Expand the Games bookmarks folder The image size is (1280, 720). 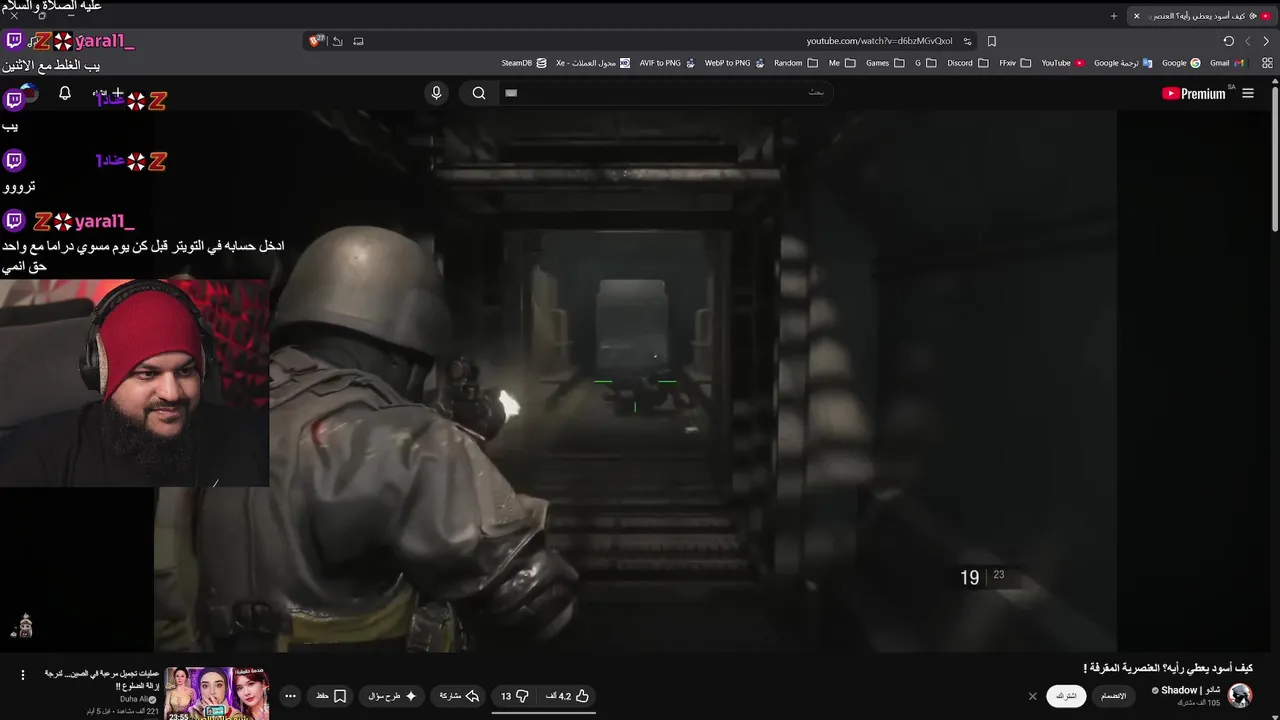coord(885,63)
